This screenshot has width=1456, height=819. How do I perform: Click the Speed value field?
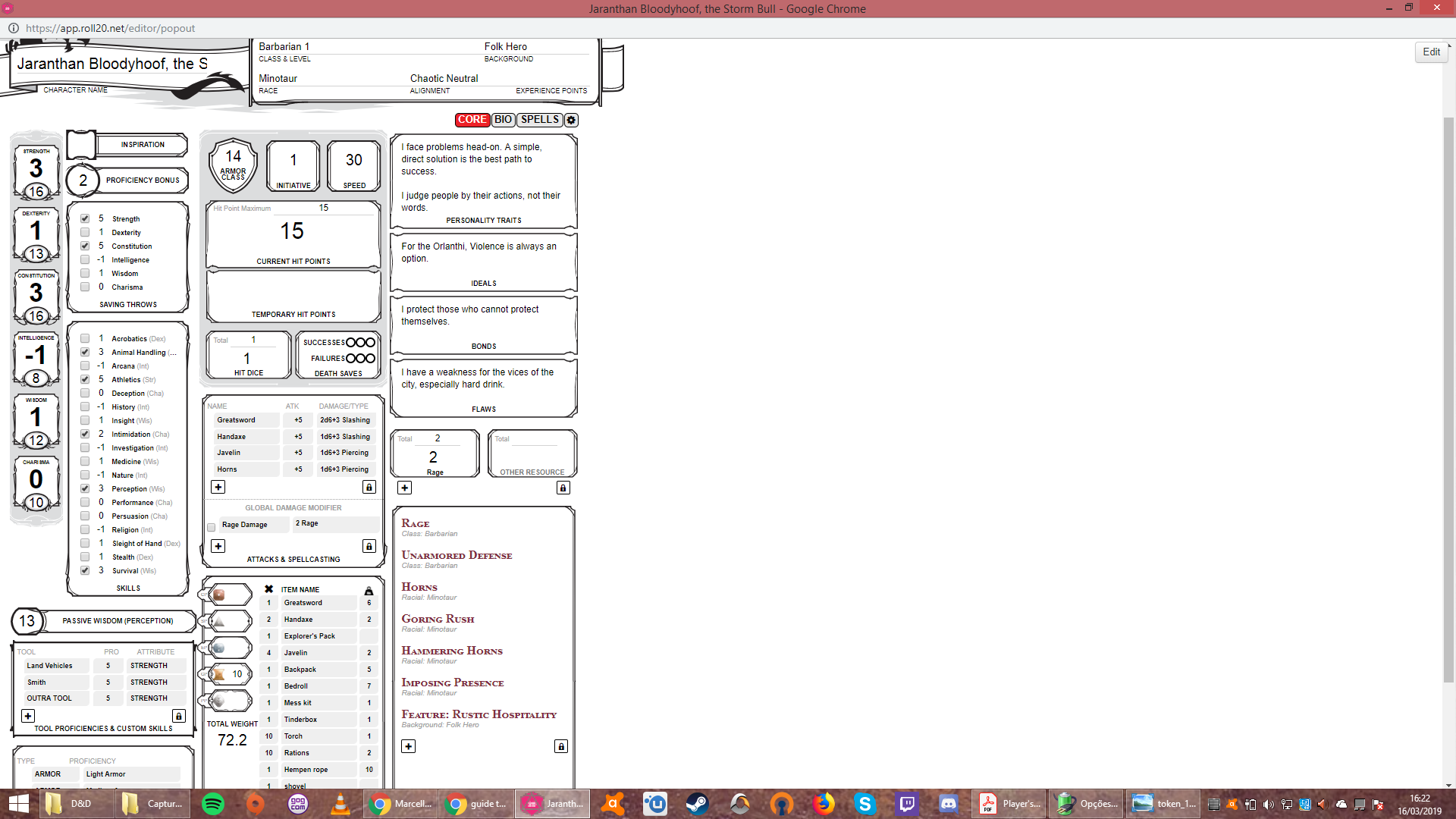click(x=354, y=160)
